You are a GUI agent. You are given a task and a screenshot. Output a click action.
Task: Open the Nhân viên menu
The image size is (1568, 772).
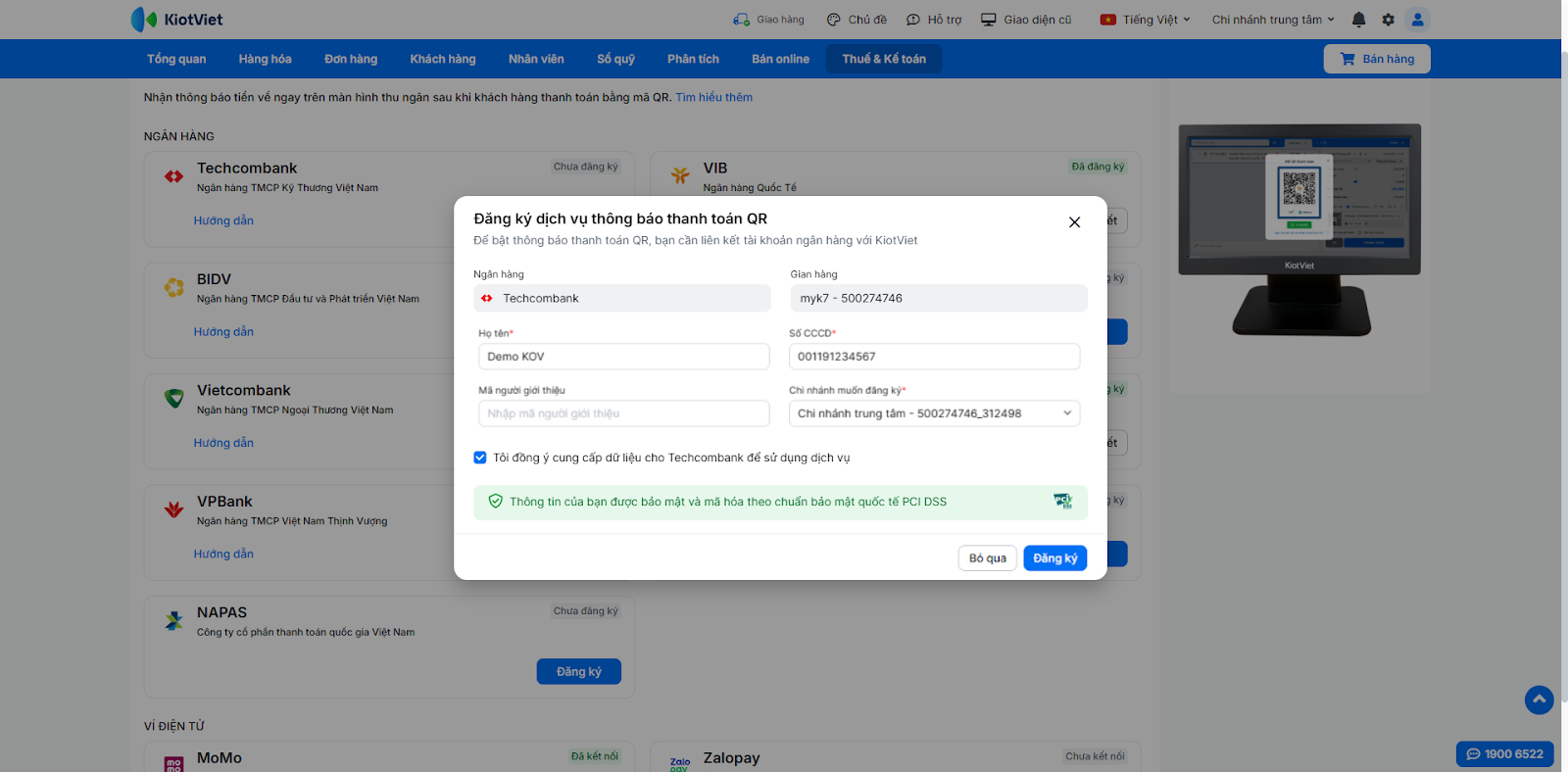[x=536, y=59]
